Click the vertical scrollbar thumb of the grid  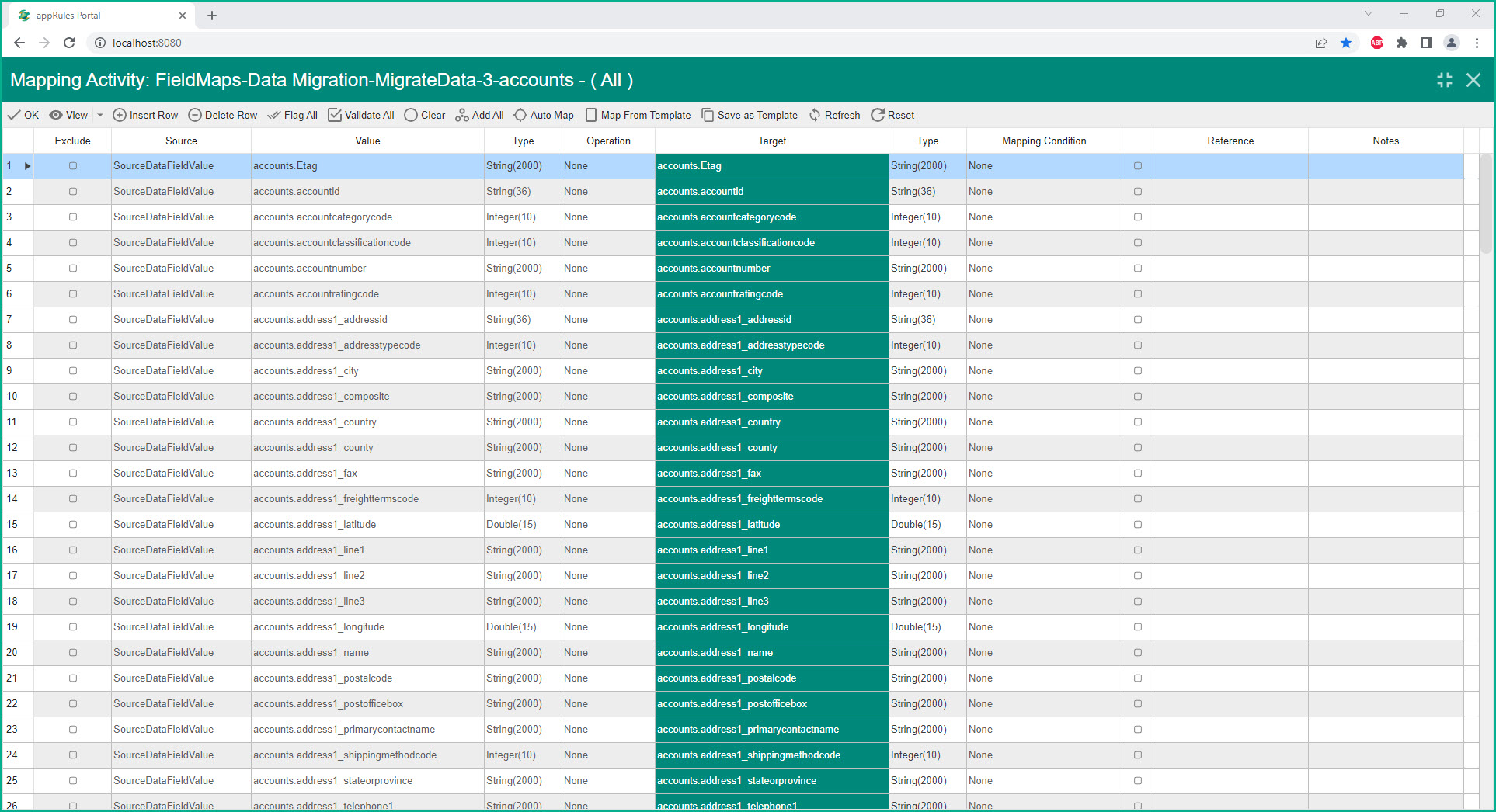[1486, 204]
